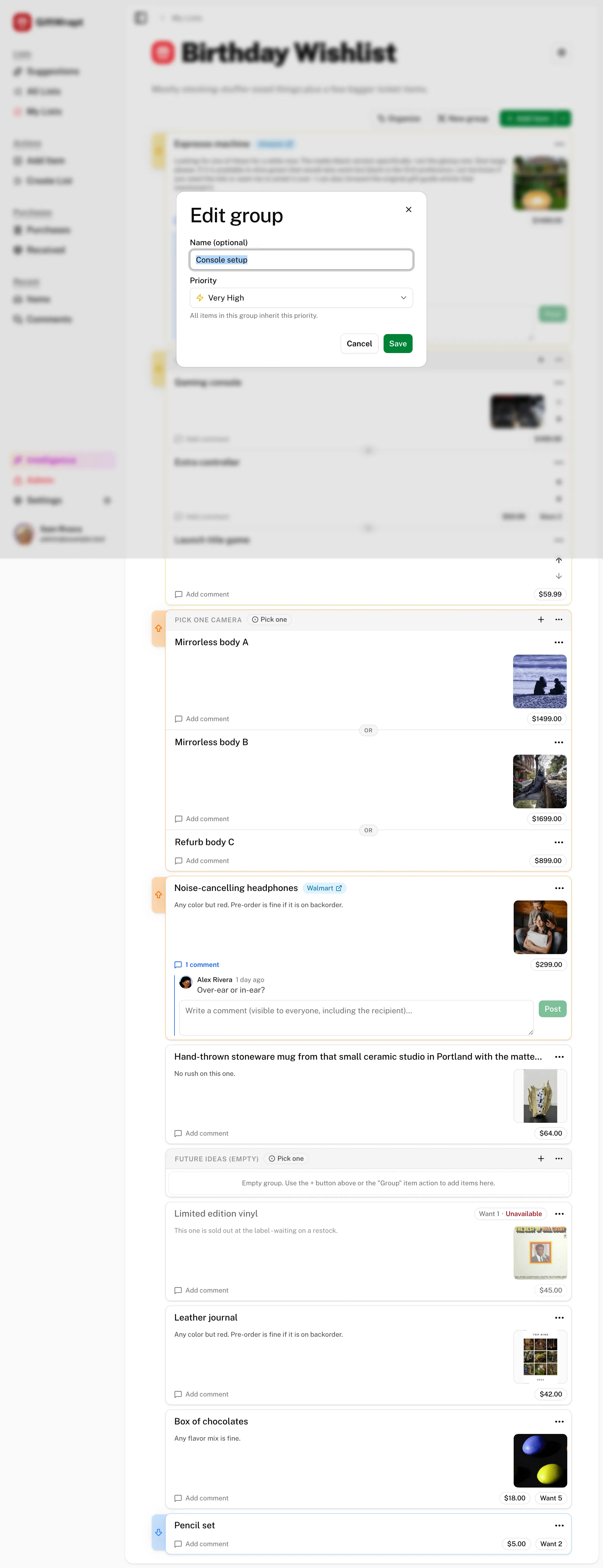This screenshot has height=1568, width=603.
Task: Open the Mirrorless body B thumbnail image
Action: point(540,781)
